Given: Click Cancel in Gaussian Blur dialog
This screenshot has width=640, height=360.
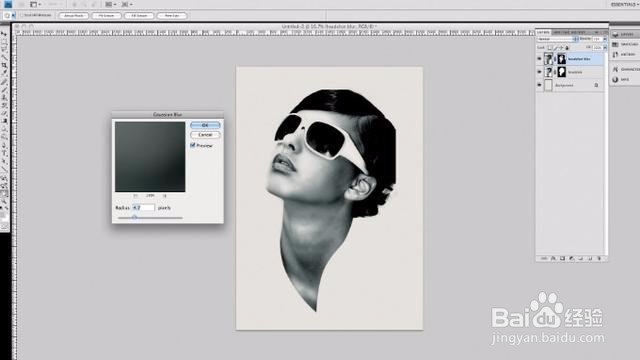Looking at the screenshot, I should point(205,135).
